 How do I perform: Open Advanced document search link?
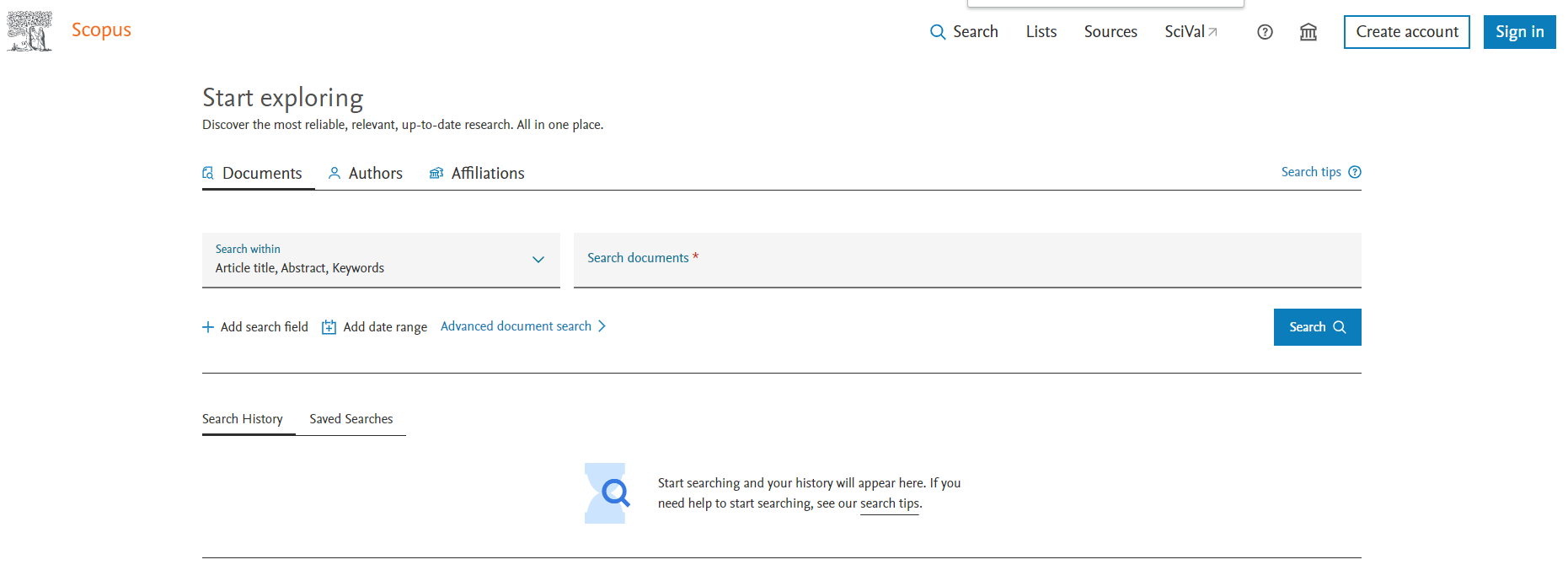523,326
